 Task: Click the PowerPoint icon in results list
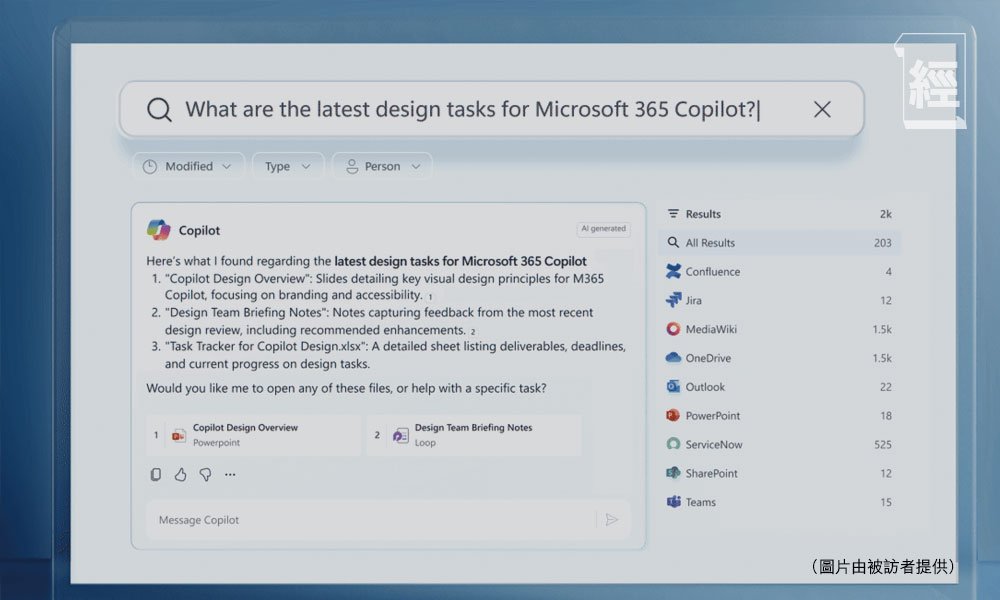click(x=673, y=415)
